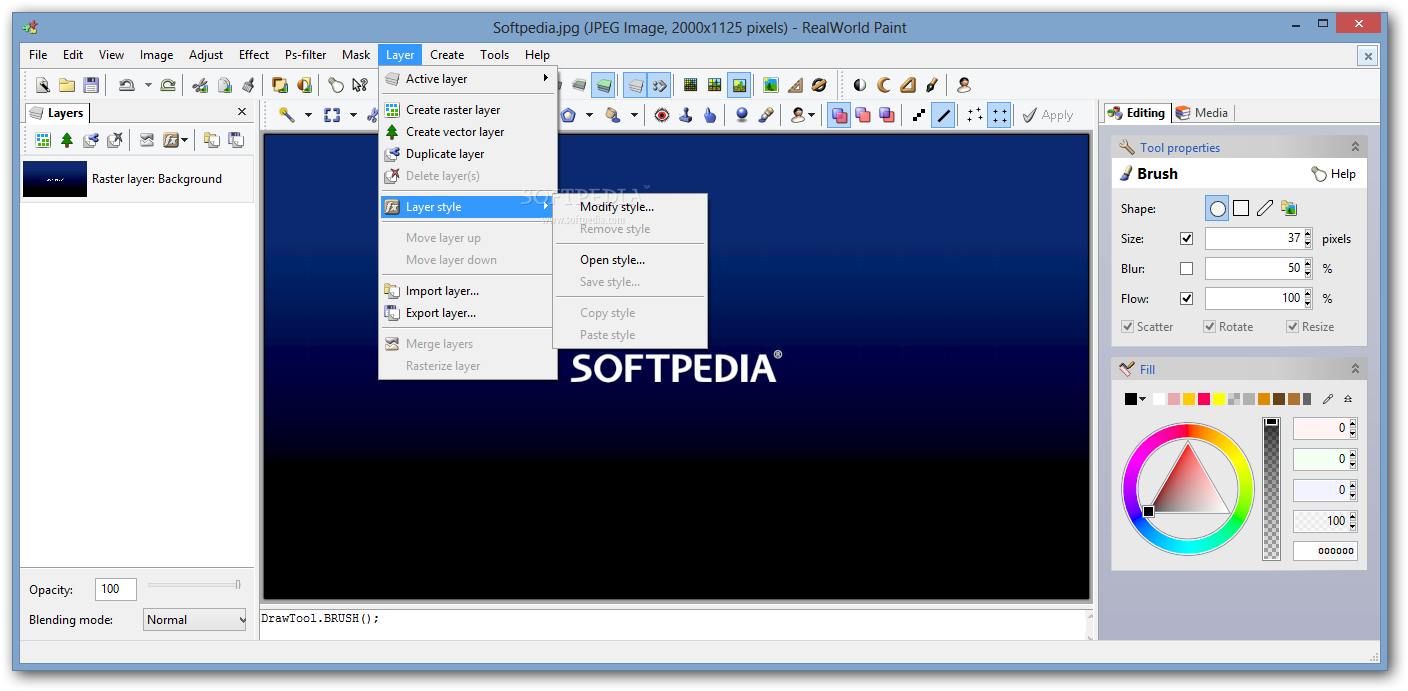
Task: Pick the yellow color swatch
Action: click(1219, 399)
